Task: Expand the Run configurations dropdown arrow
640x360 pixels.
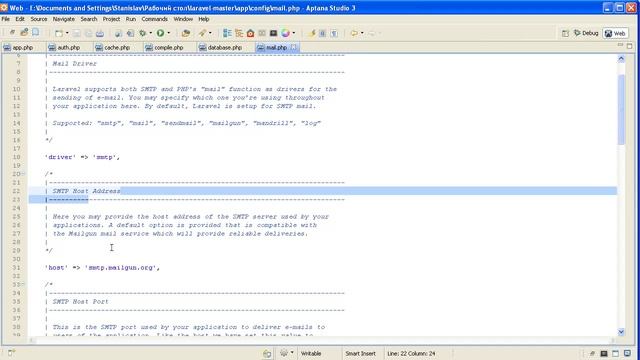Action: (x=169, y=33)
